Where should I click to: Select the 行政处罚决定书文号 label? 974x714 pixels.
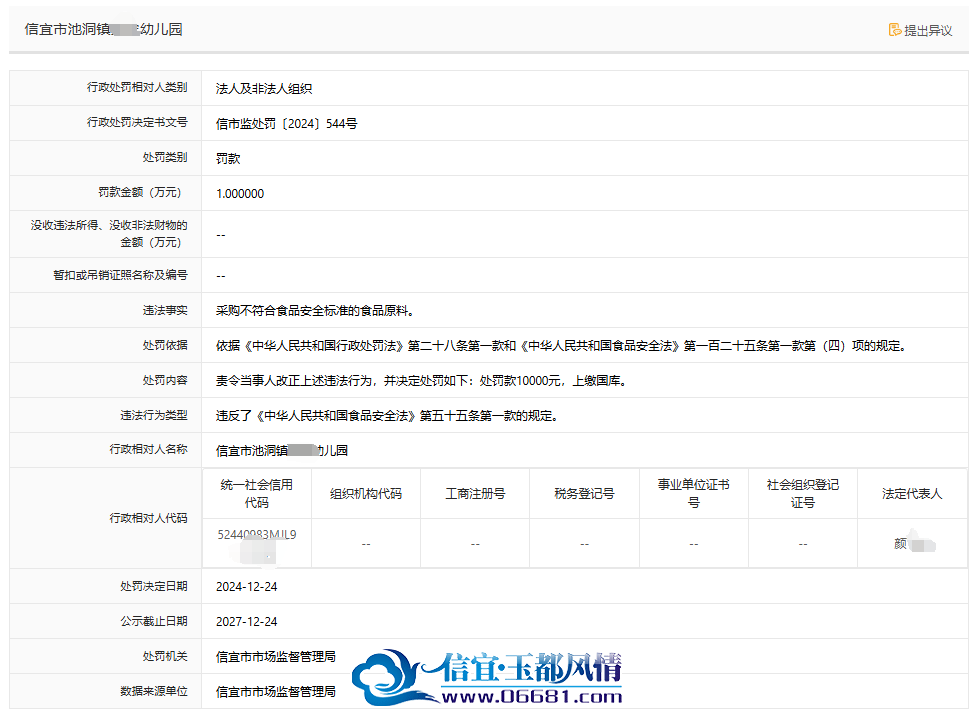point(137,122)
